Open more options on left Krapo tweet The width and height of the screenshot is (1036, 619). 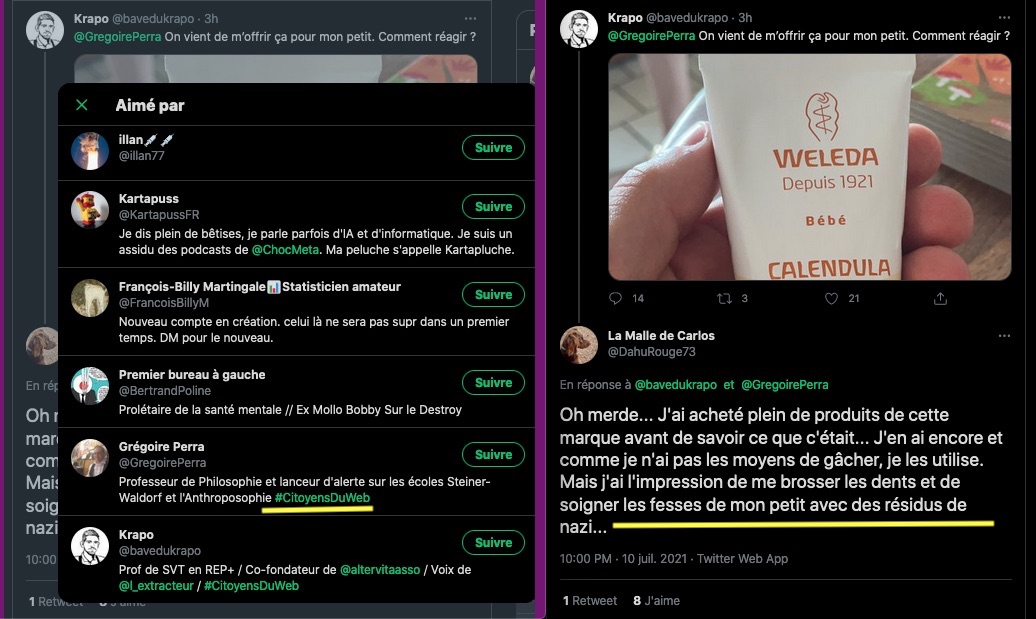[470, 18]
